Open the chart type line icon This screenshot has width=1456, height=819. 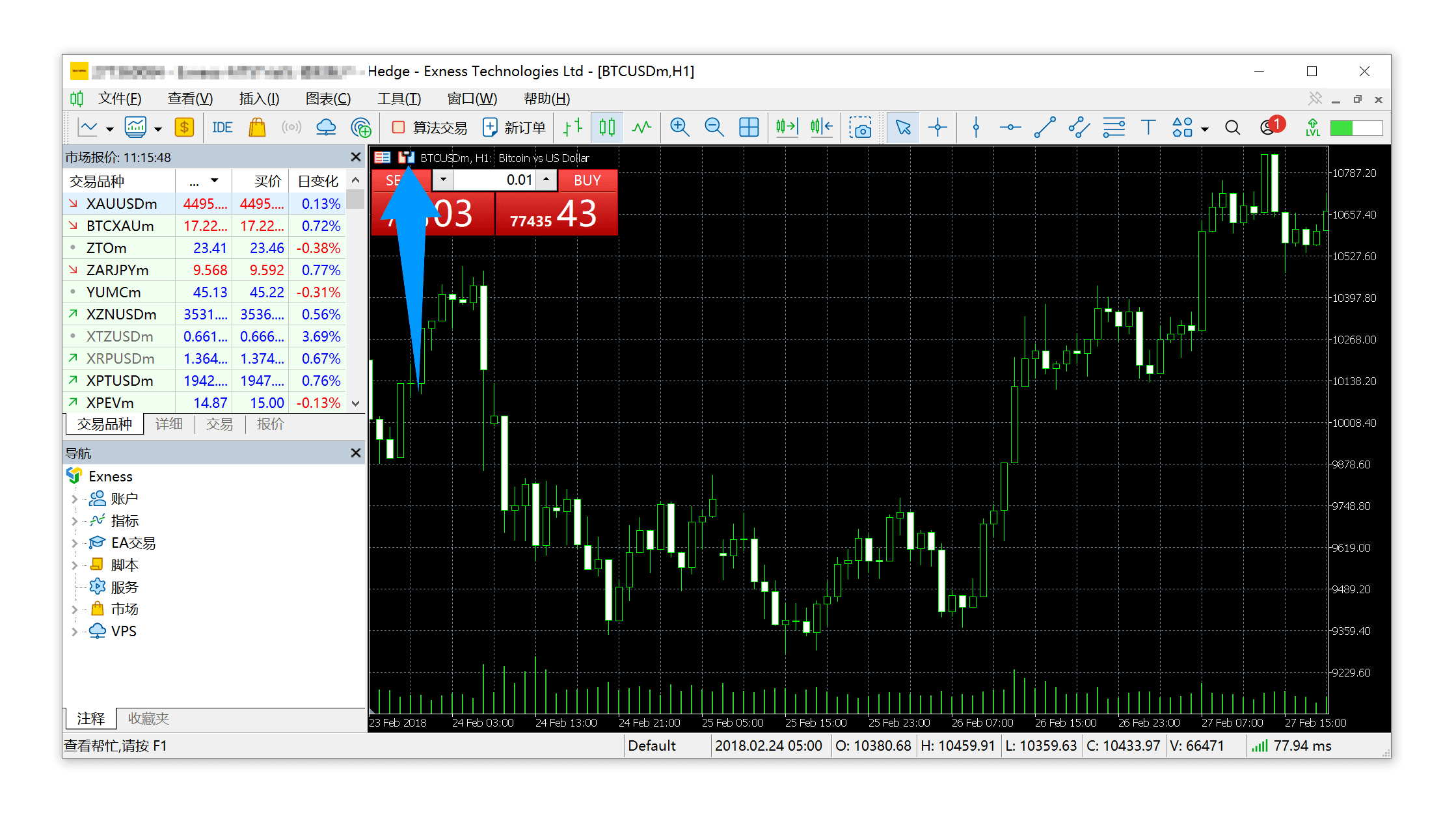click(x=87, y=128)
